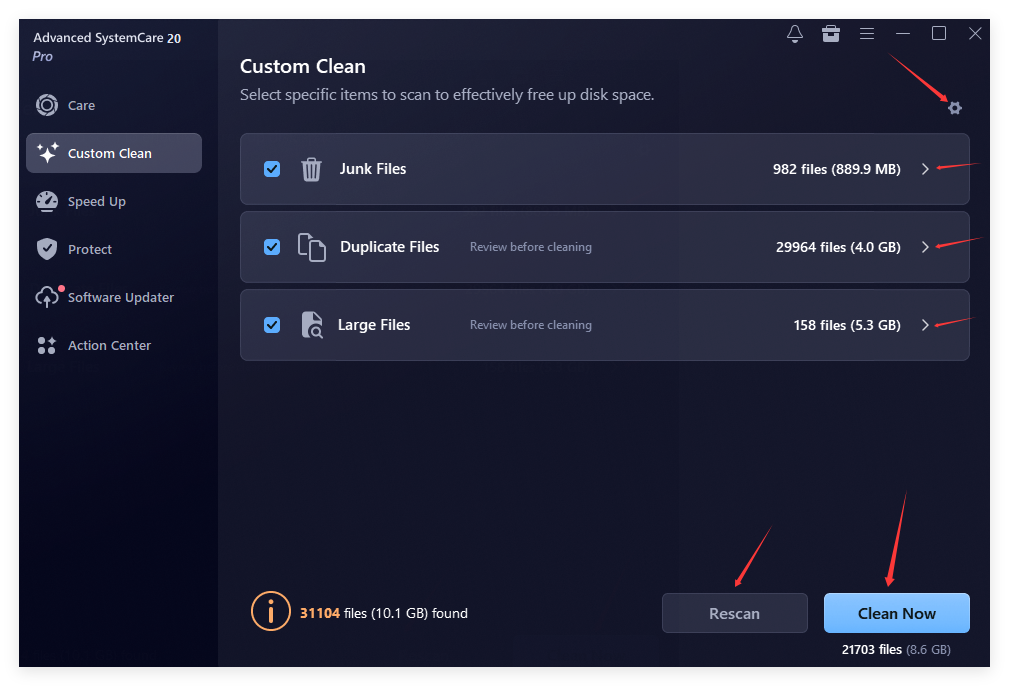Click the orange info icon

270,611
